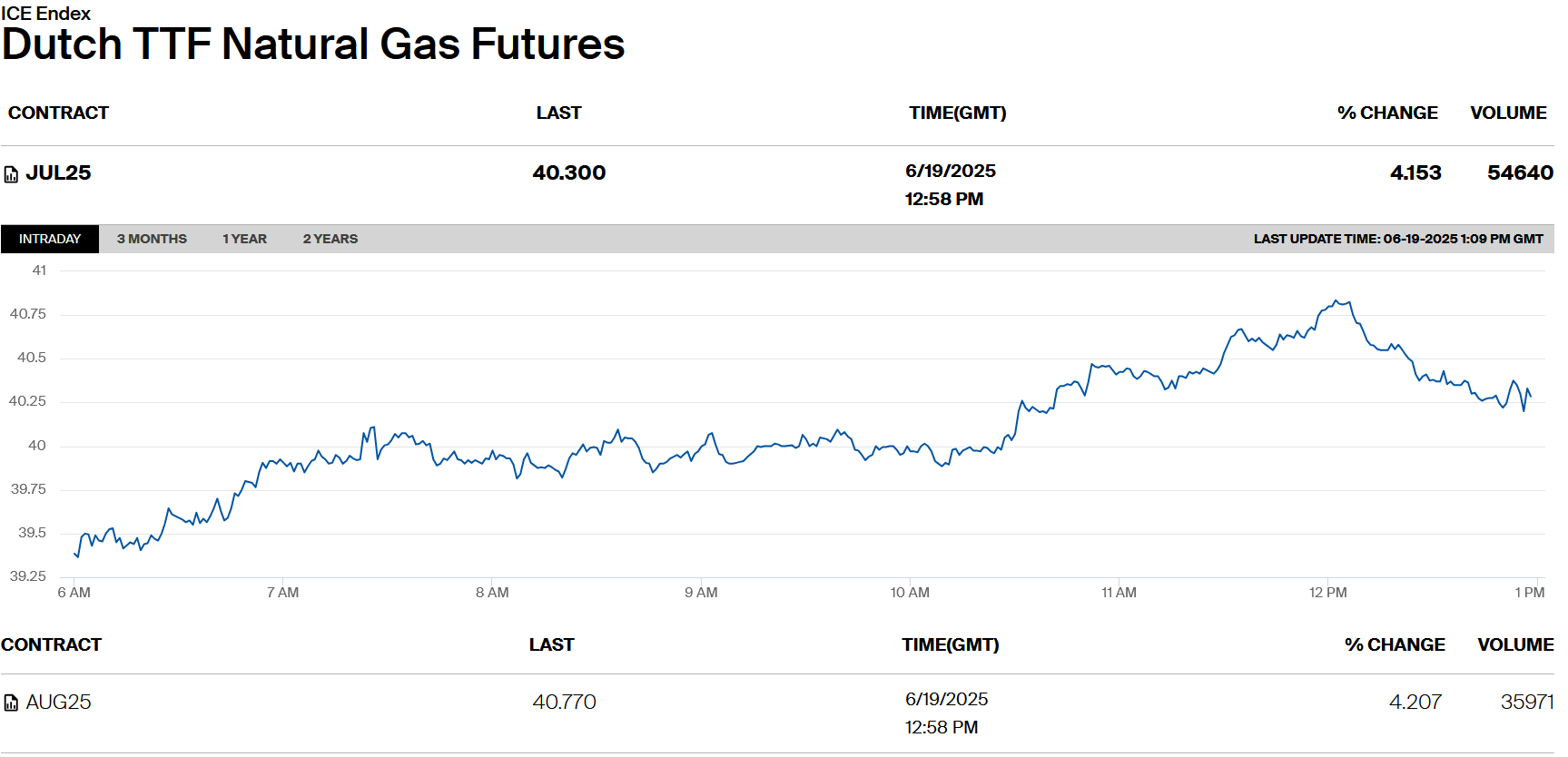
Task: Open the 2 YEARS chart tab
Action: [x=330, y=239]
